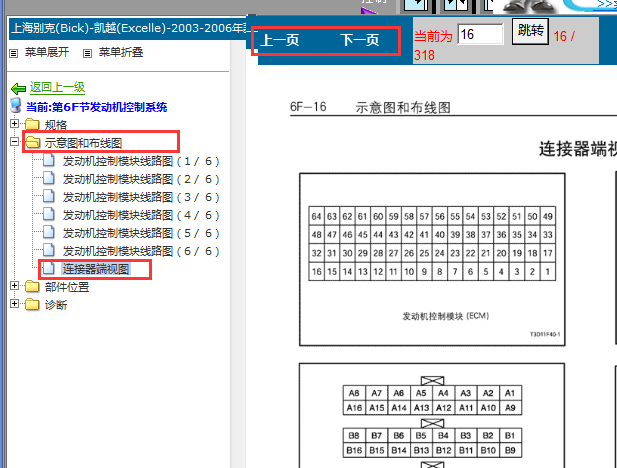Click the 规格 folder icon
Screen dimensions: 617x468
pyautogui.click(x=32, y=124)
